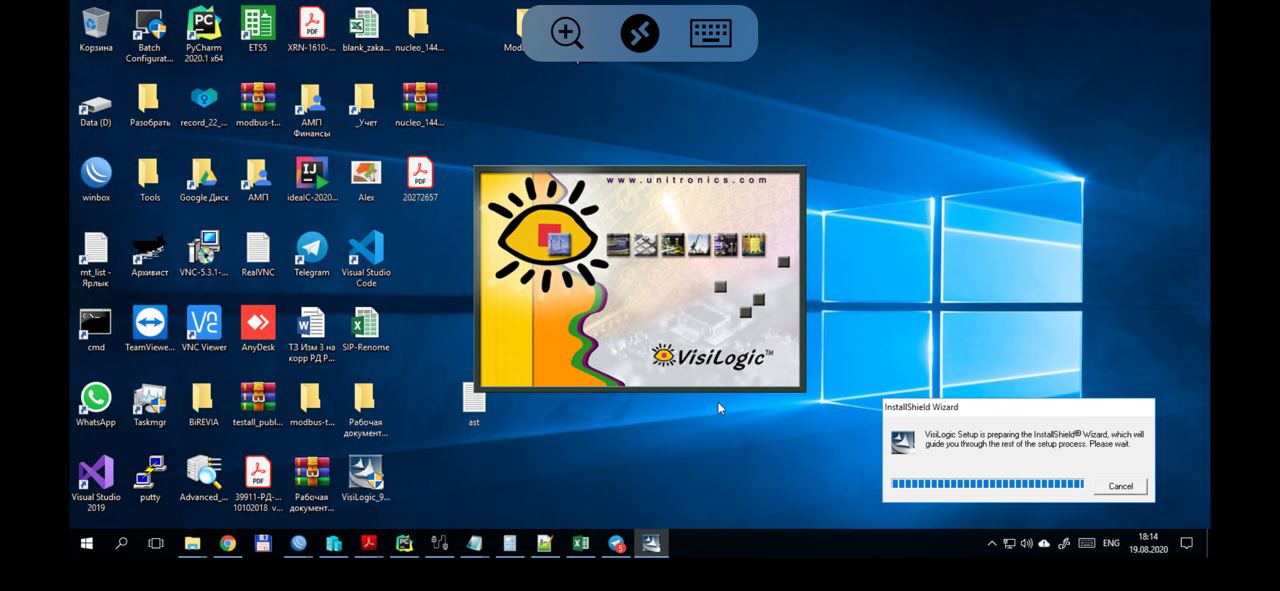Open Telegram from the taskbar
The height and width of the screenshot is (591, 1280).
(x=616, y=544)
